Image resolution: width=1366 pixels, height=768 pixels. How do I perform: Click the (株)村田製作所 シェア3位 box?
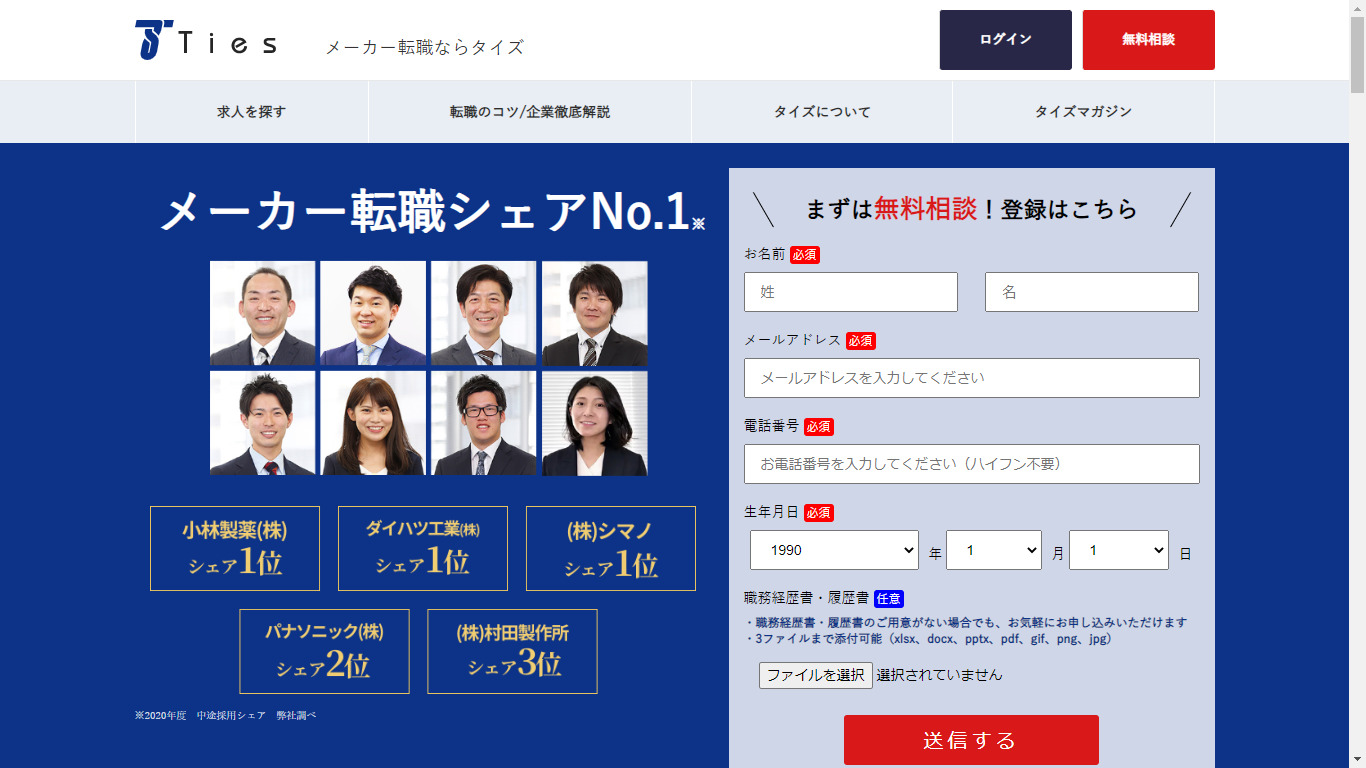pos(512,651)
